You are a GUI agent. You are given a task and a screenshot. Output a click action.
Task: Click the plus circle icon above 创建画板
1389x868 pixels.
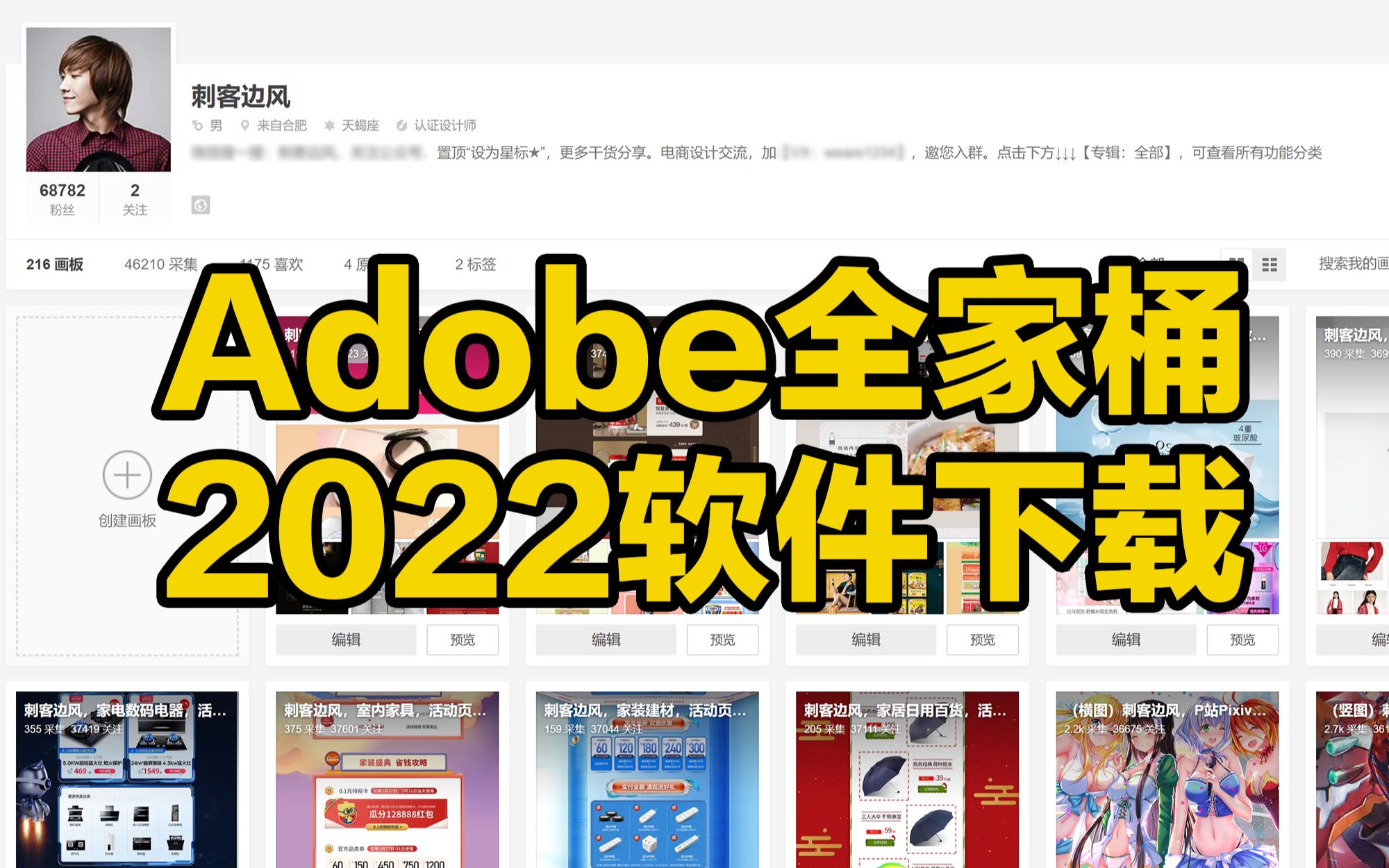click(127, 475)
